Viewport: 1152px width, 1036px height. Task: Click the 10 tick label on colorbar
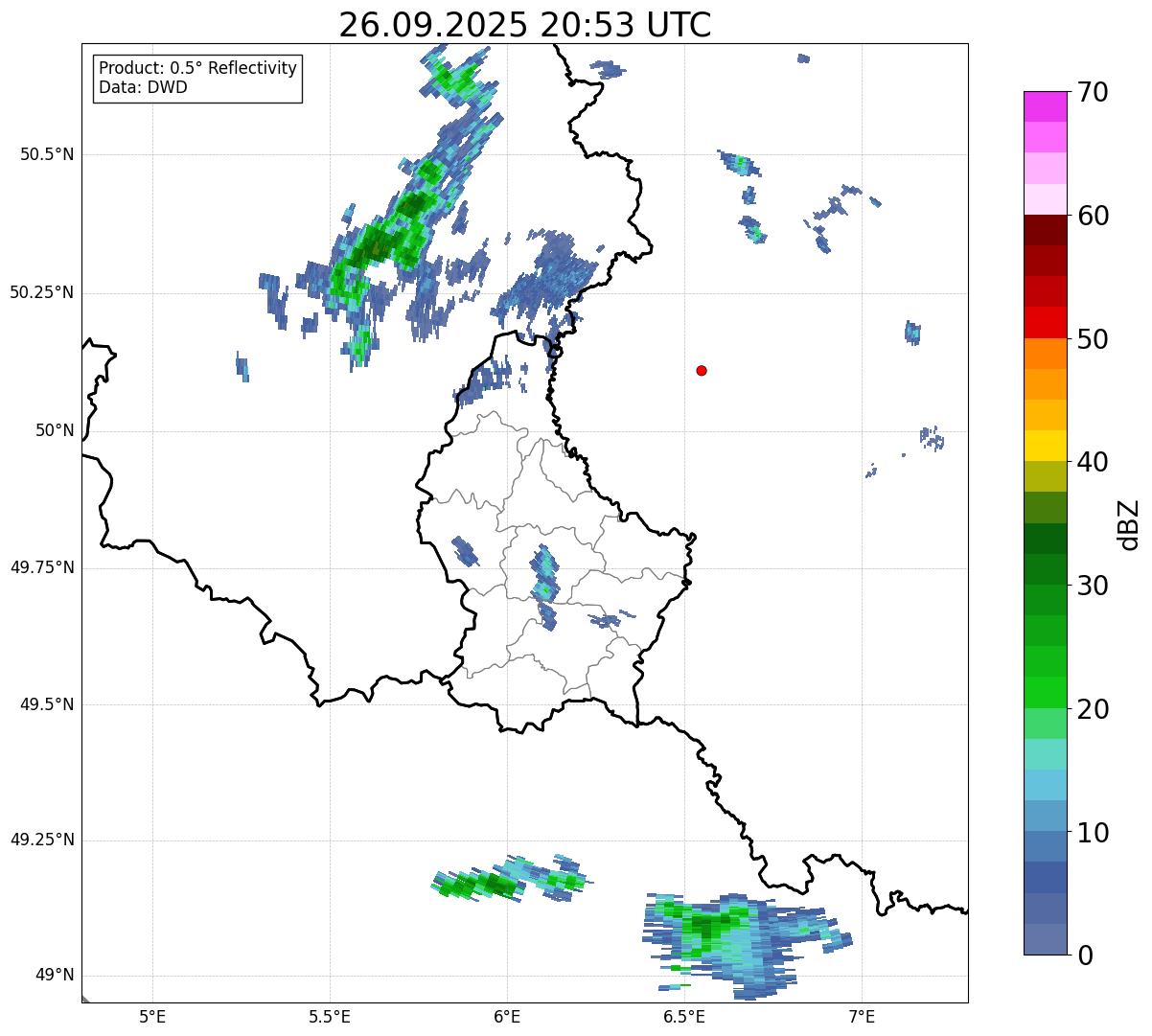(1093, 833)
